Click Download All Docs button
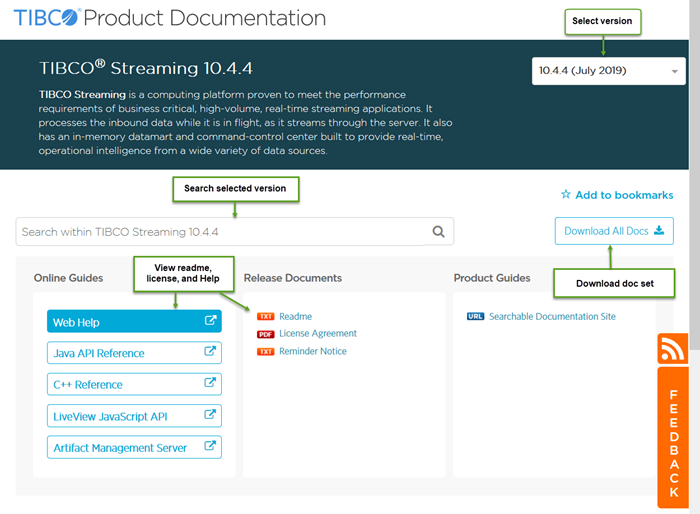700x514 pixels. tap(614, 231)
